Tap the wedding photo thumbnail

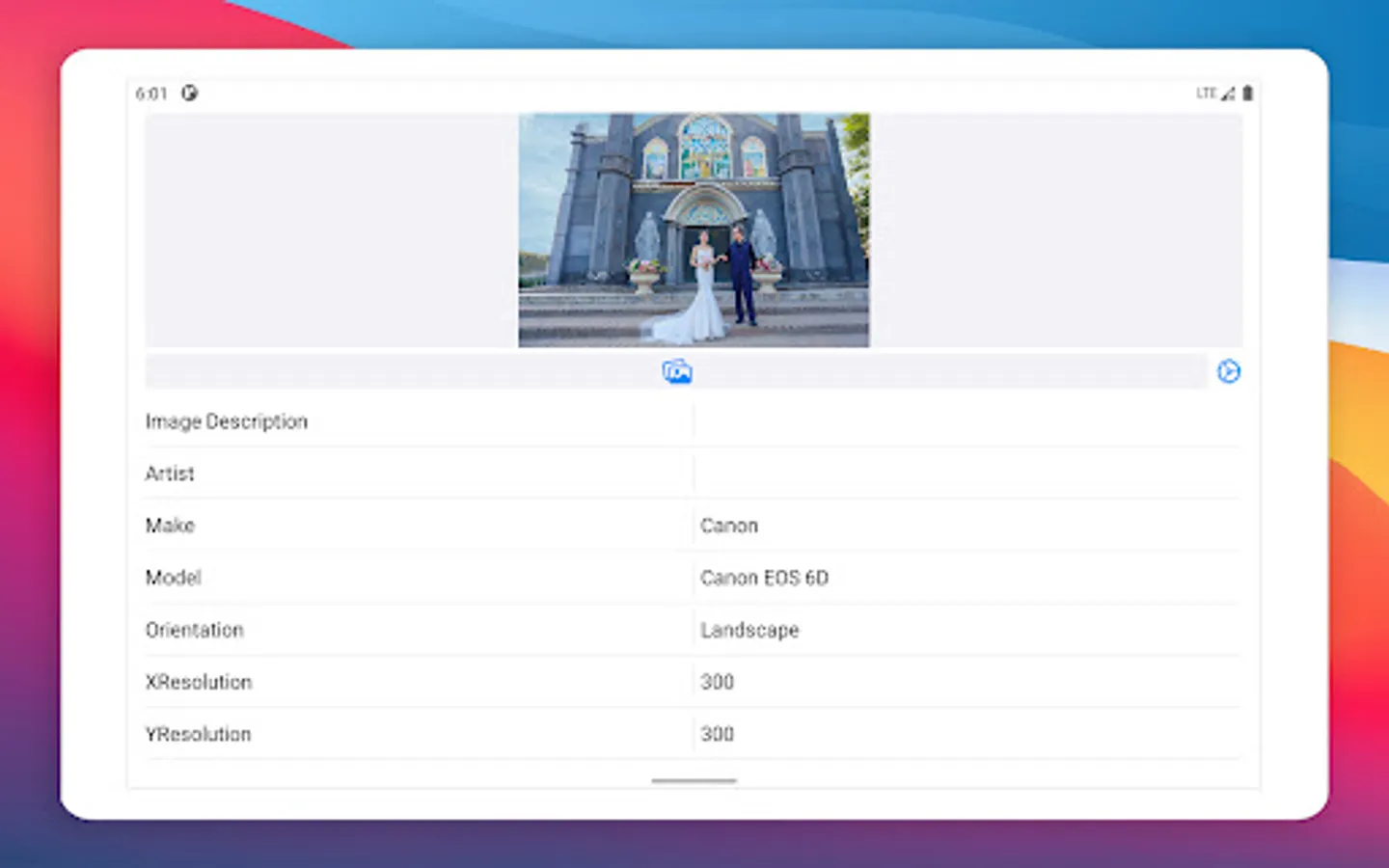click(694, 231)
